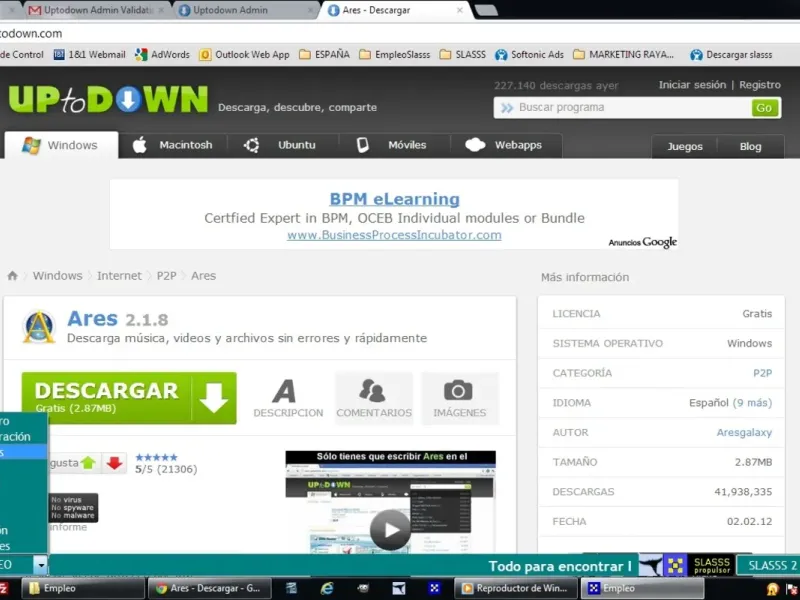The height and width of the screenshot is (600, 800).
Task: Click the SLASSS 2 button
Action: (769, 565)
